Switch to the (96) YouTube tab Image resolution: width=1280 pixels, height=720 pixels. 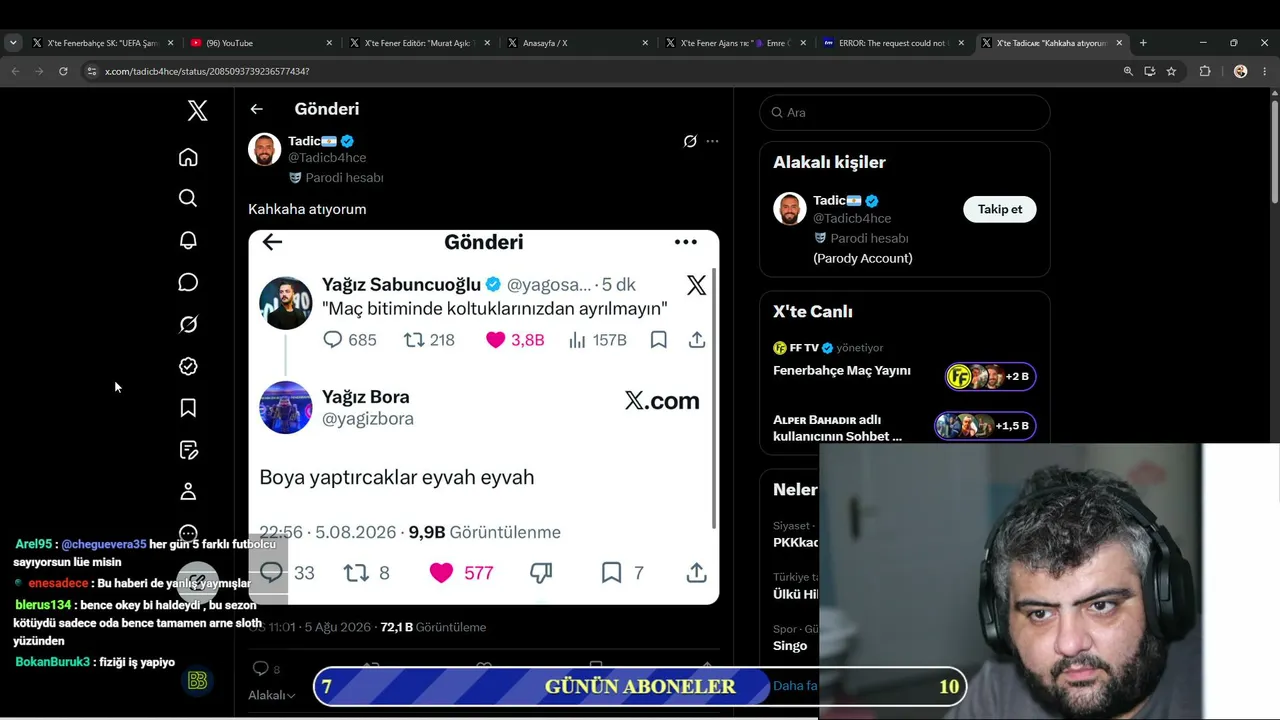coord(261,43)
